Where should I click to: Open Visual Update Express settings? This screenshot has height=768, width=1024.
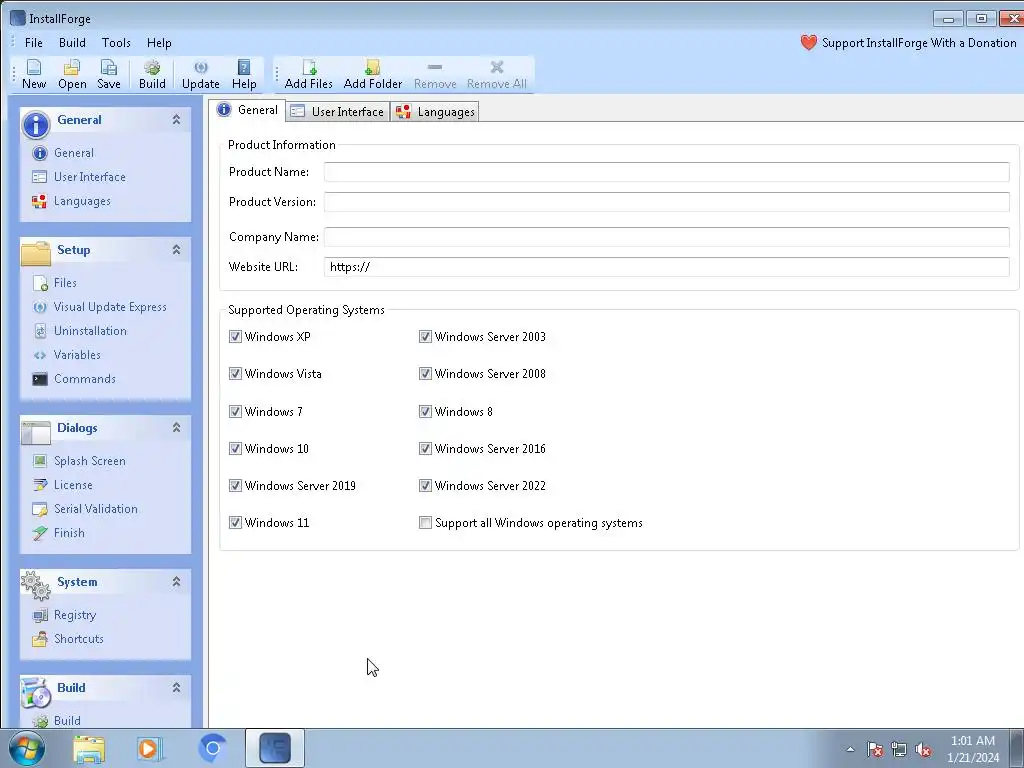99,307
